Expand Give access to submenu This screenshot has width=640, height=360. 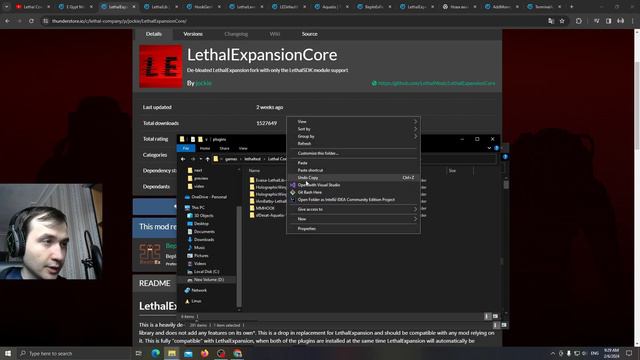click(353, 209)
